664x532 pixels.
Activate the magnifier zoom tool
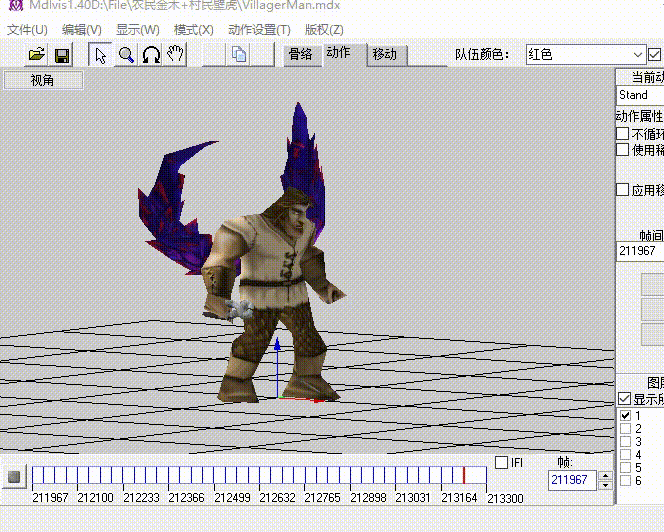pos(126,55)
